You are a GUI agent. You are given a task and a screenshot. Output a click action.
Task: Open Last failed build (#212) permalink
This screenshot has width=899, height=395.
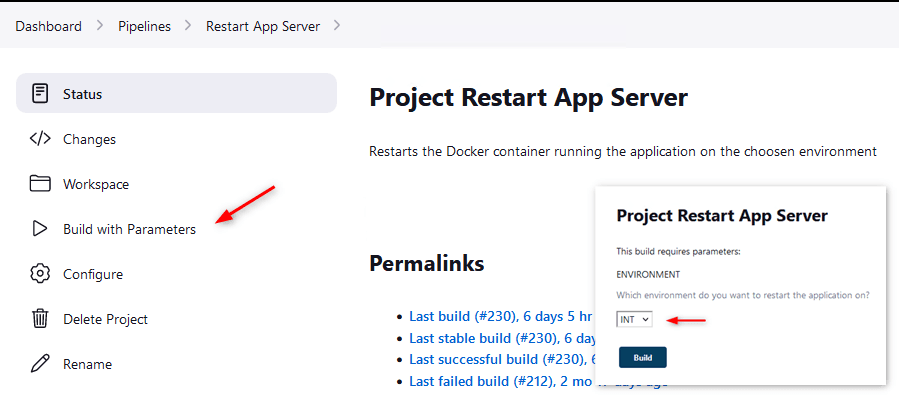(x=501, y=381)
